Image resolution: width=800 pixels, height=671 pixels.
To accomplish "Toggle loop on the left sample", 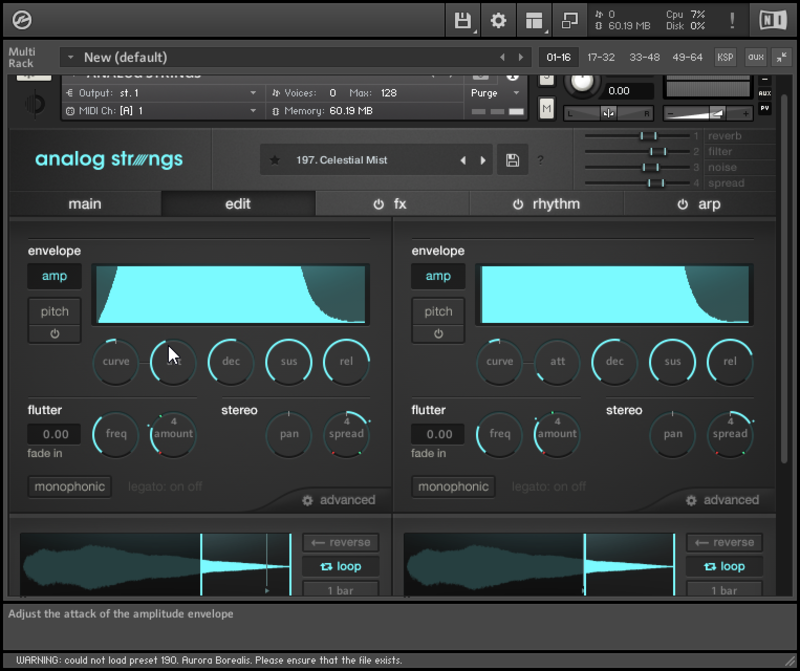I will click(x=341, y=566).
